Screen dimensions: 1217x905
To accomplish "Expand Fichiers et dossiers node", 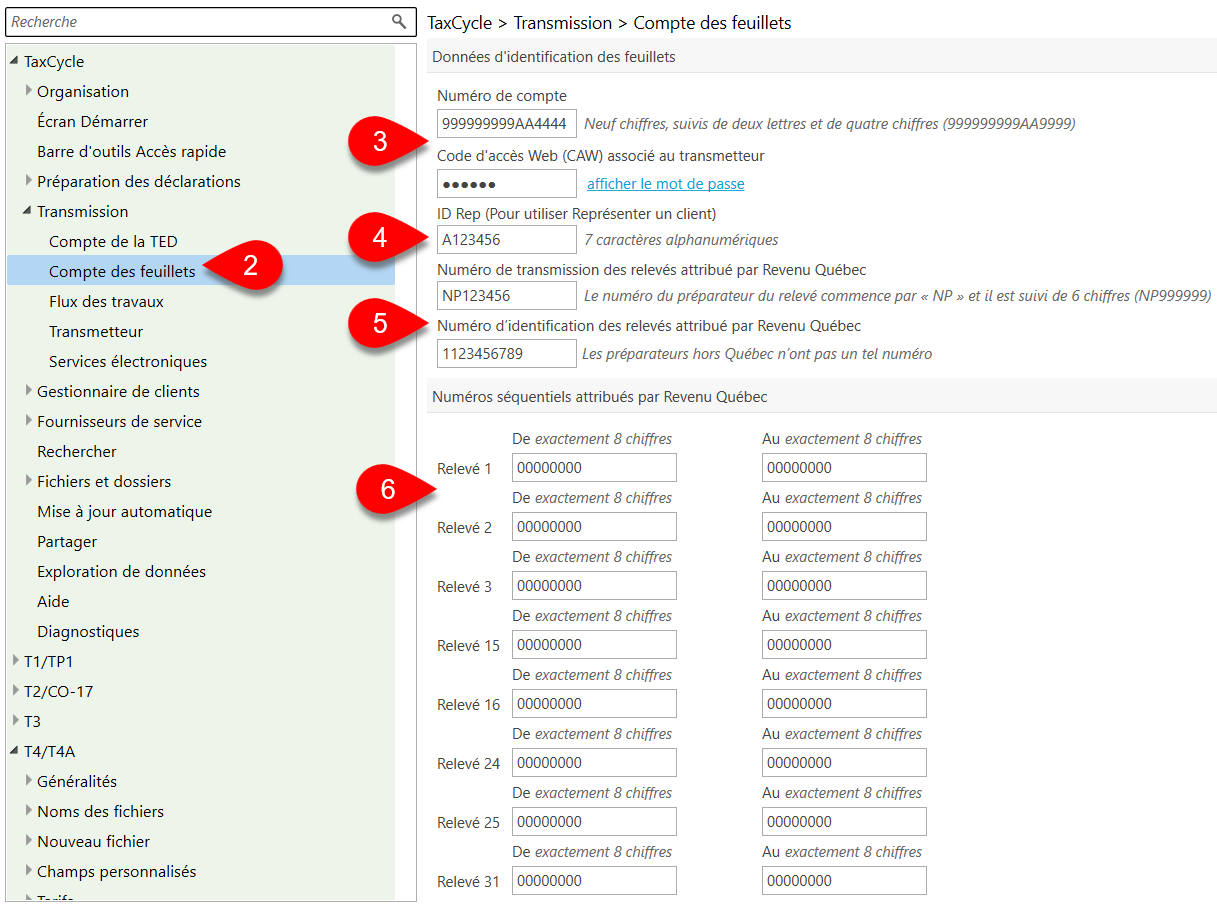I will [29, 481].
